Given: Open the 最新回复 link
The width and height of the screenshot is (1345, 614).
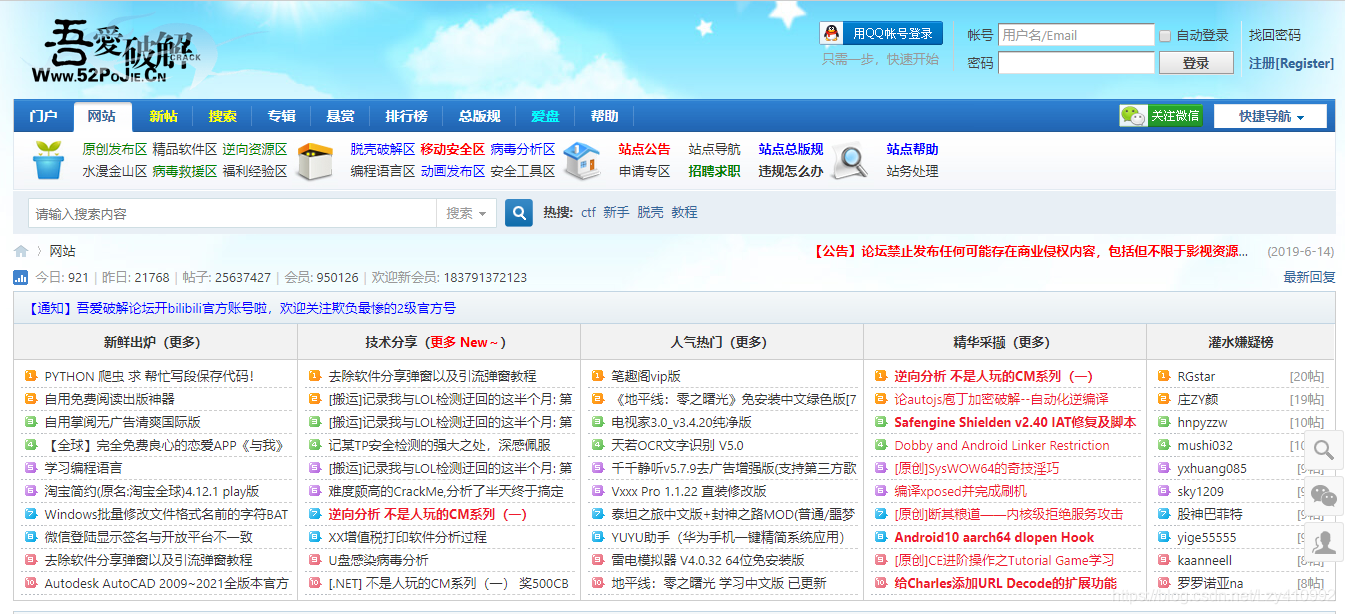Looking at the screenshot, I should (1309, 277).
